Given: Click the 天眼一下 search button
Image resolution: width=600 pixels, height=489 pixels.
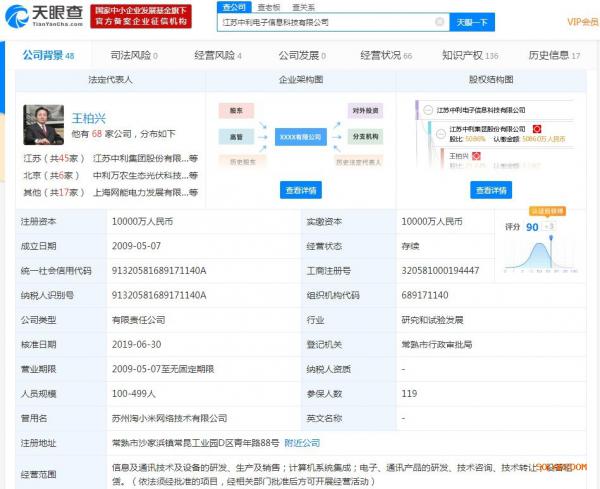Looking at the screenshot, I should pos(472,22).
